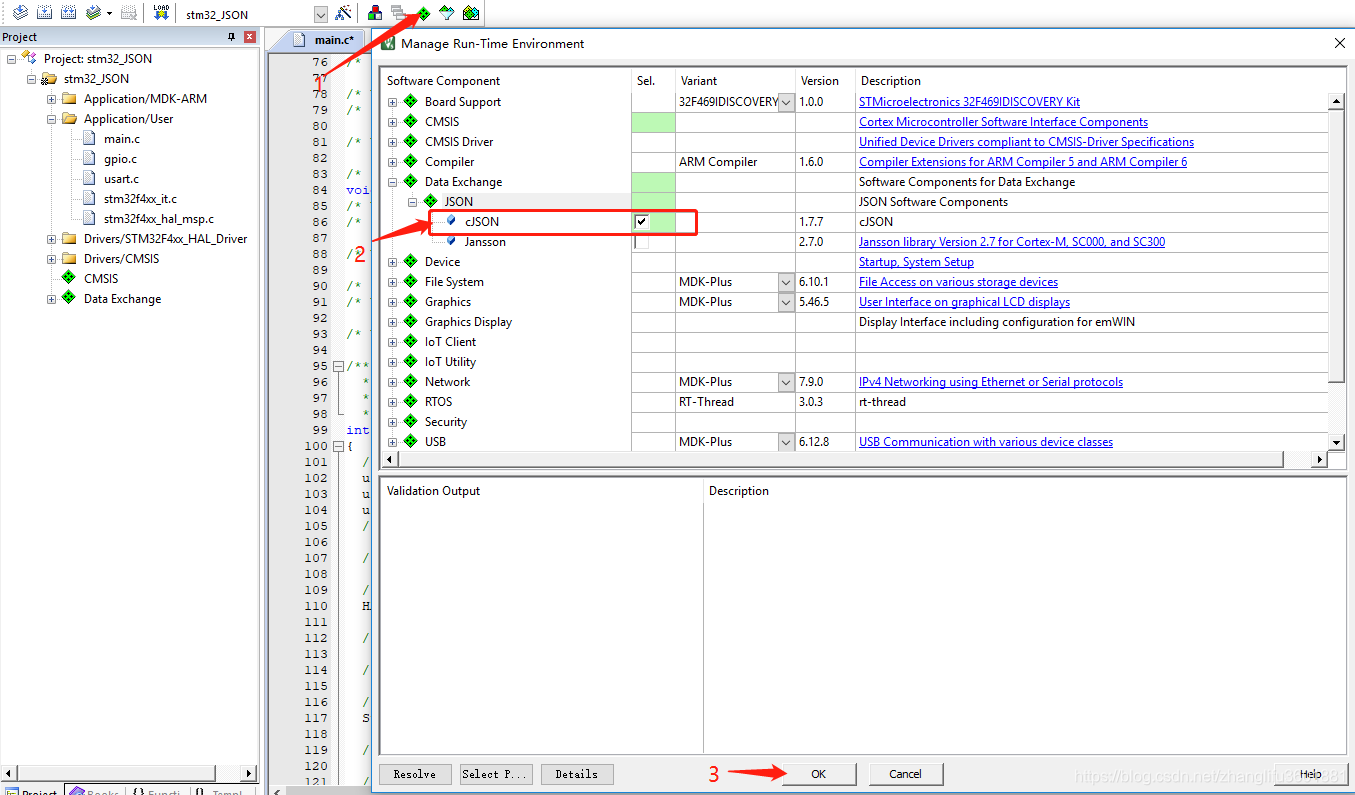Image resolution: width=1355 pixels, height=795 pixels.
Task: Click the Download (LOAD) icon
Action: click(x=160, y=13)
